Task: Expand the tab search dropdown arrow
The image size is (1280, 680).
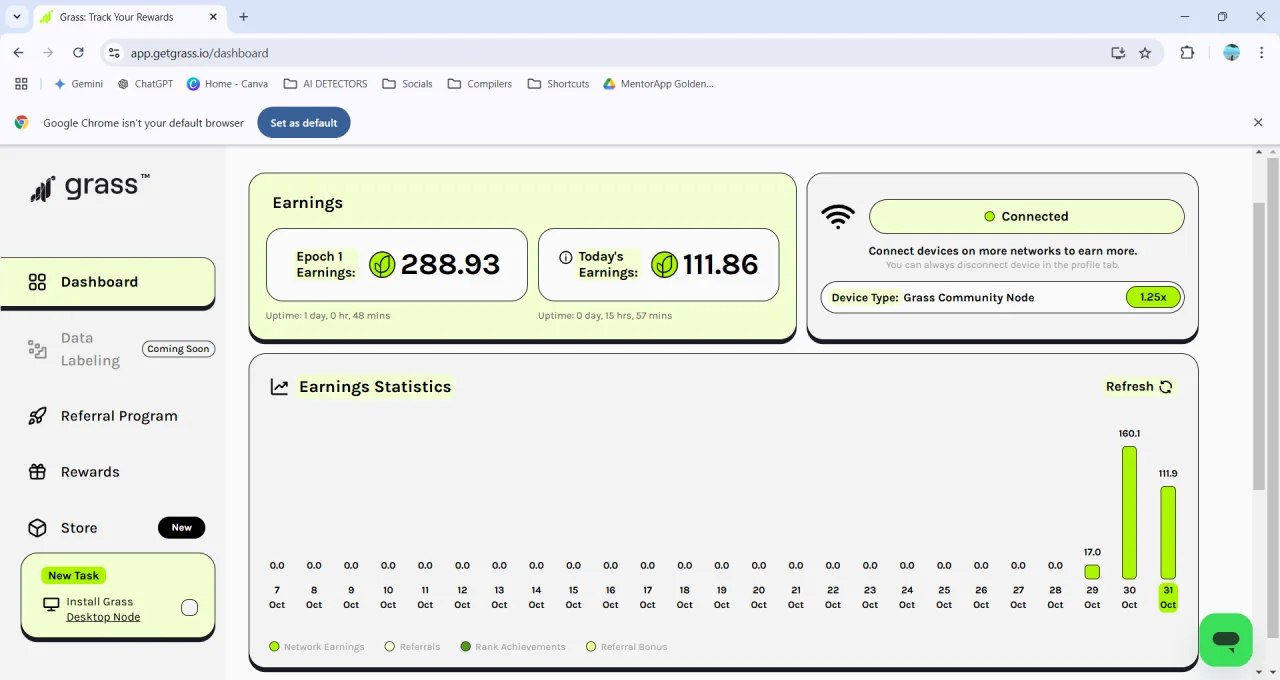Action: (17, 17)
